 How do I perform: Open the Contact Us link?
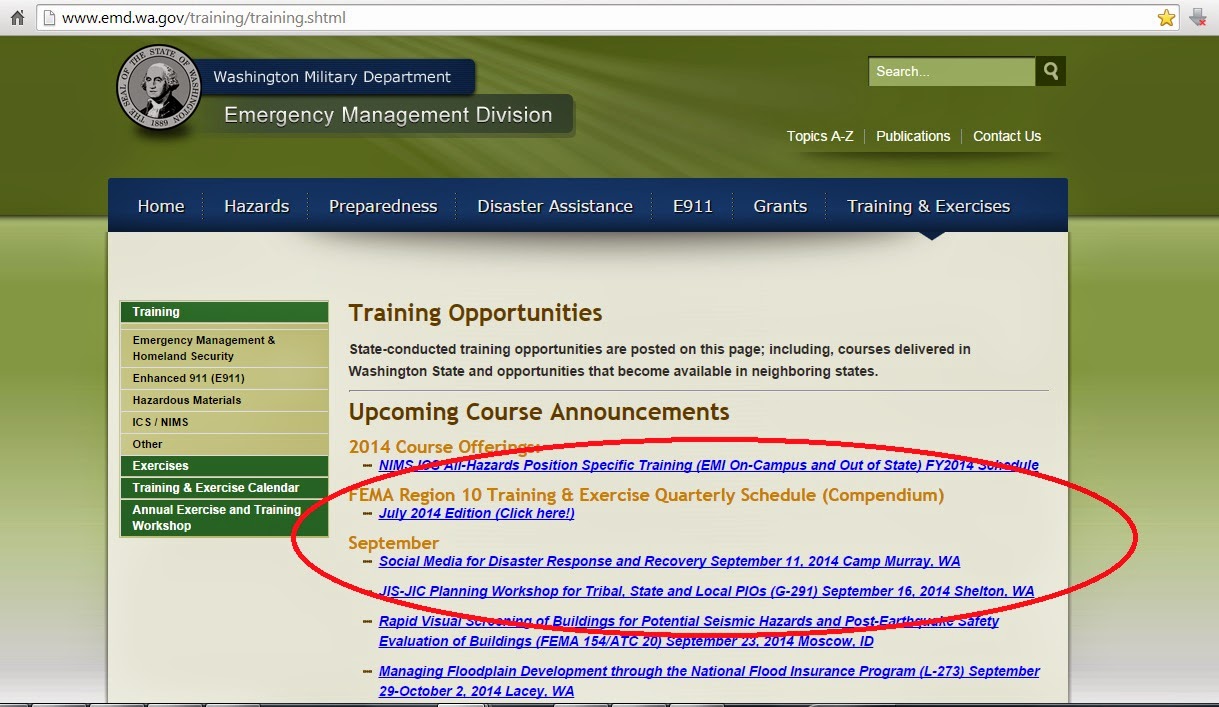[x=1007, y=136]
